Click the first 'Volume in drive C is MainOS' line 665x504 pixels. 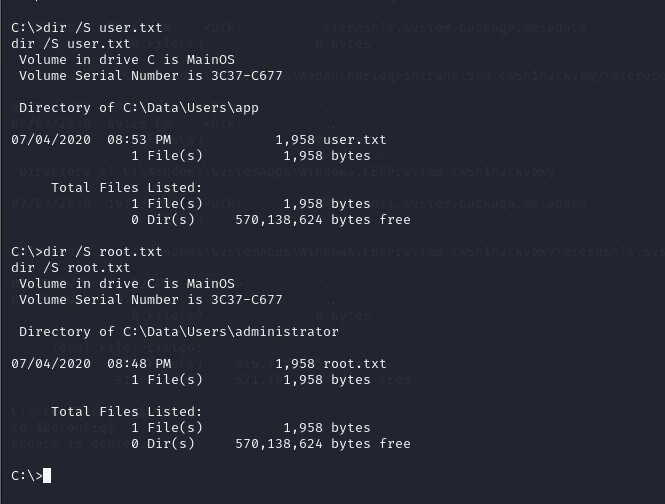pyautogui.click(x=127, y=59)
